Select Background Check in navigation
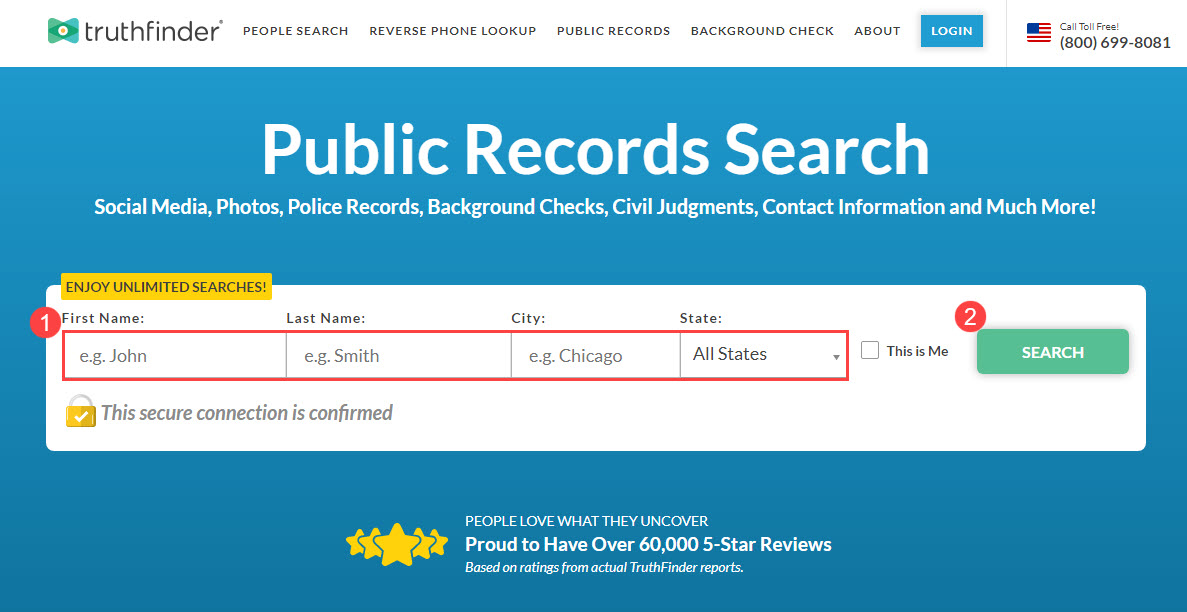Screen dimensions: 1187x612 762,31
